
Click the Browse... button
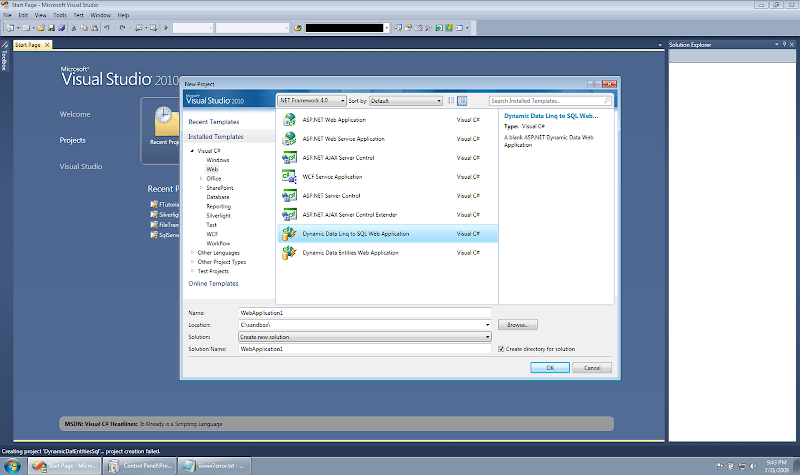518,324
